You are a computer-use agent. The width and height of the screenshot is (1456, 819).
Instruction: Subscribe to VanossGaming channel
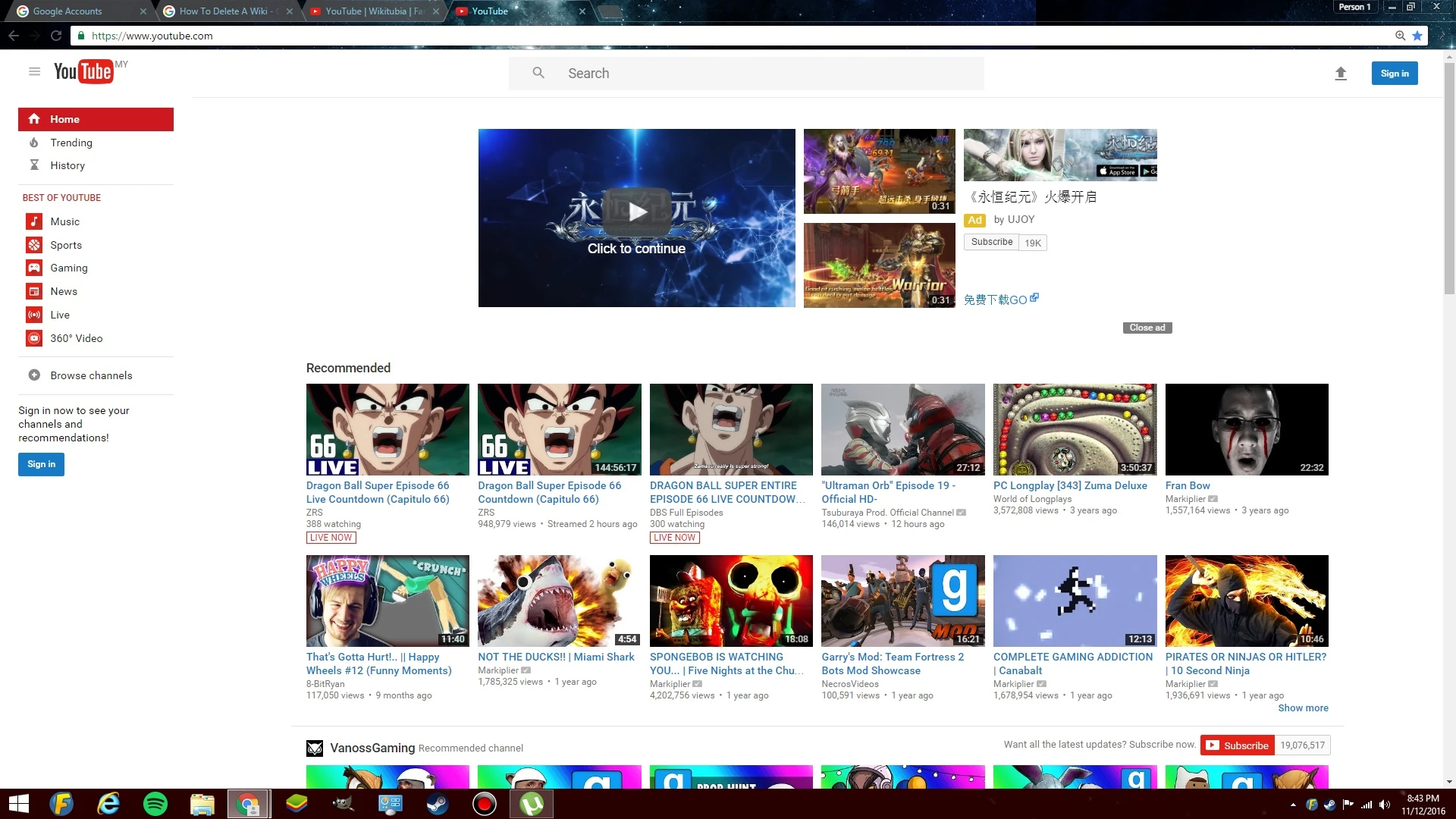click(1238, 745)
